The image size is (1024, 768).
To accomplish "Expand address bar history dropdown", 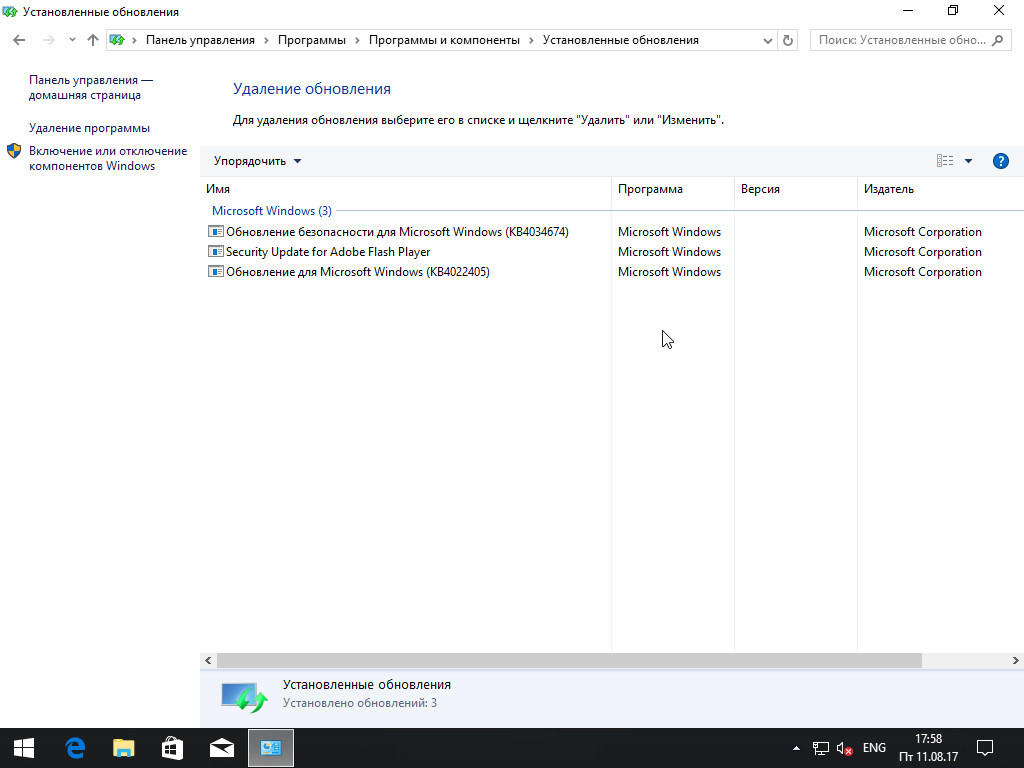I will (x=768, y=40).
